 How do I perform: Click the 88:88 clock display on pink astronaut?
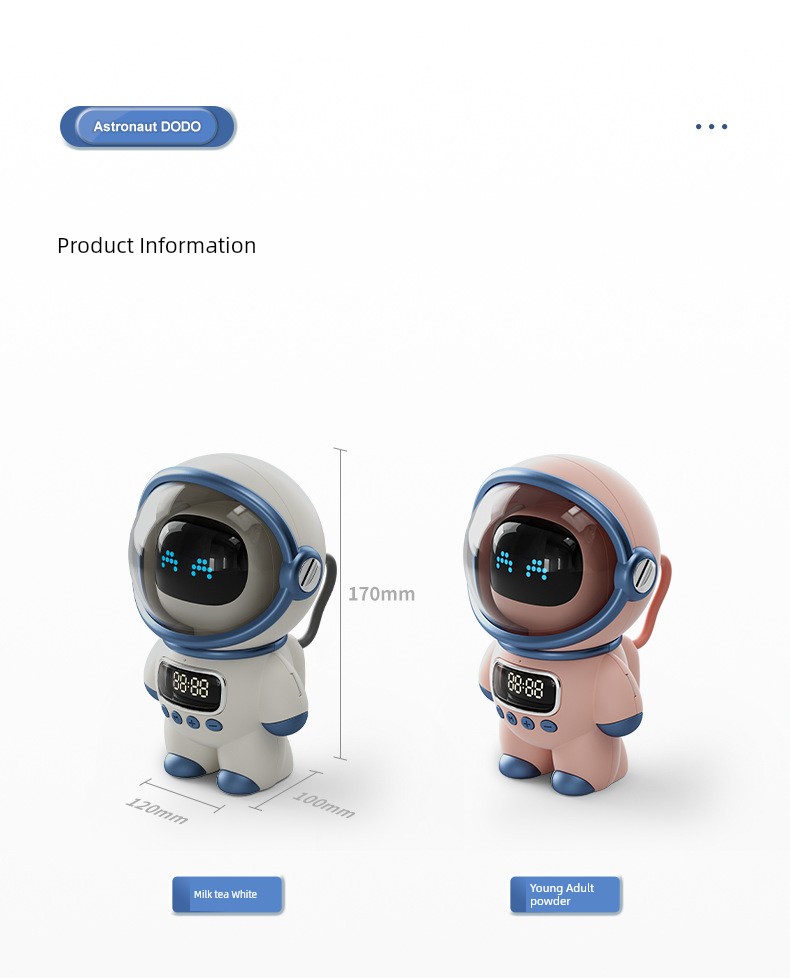(x=526, y=686)
